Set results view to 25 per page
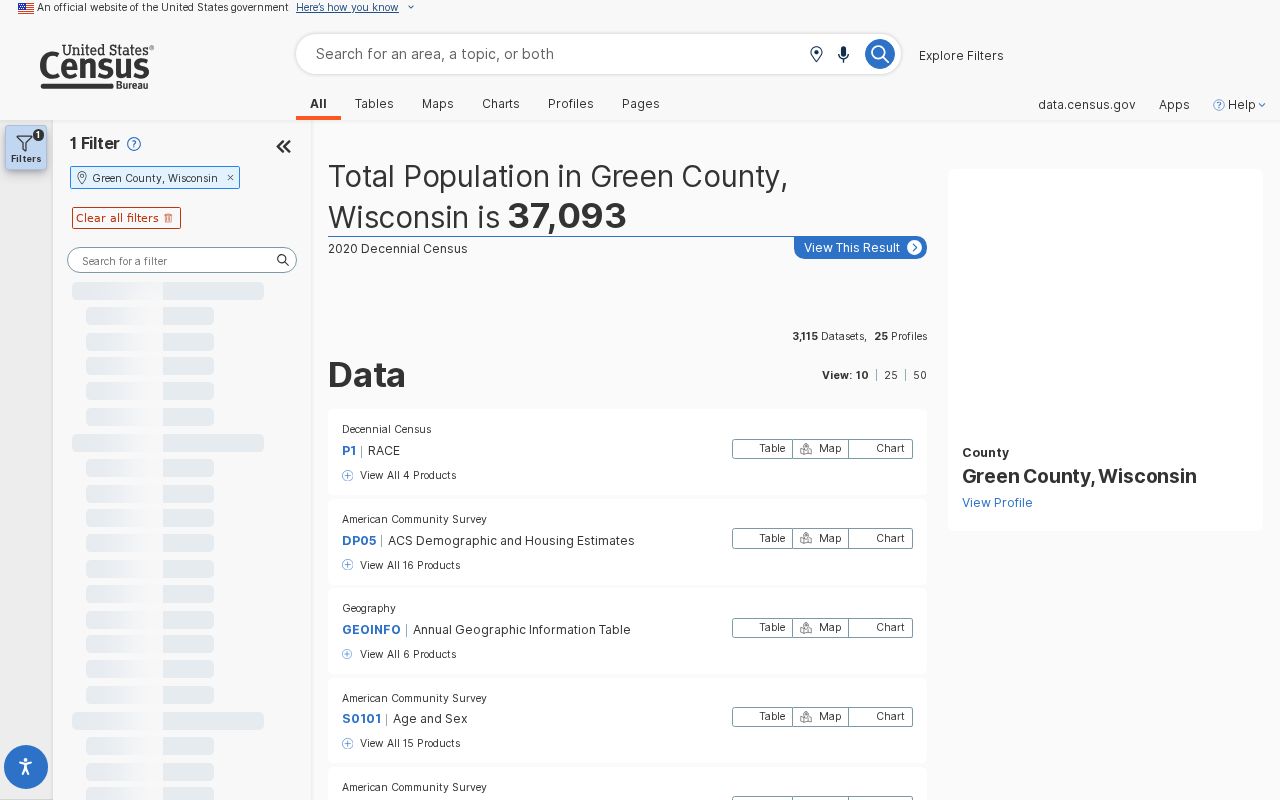The image size is (1280, 800). [x=891, y=376]
